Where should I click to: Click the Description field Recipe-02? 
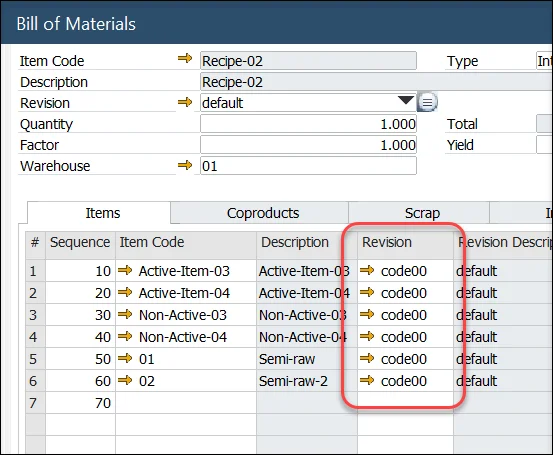pyautogui.click(x=376, y=82)
